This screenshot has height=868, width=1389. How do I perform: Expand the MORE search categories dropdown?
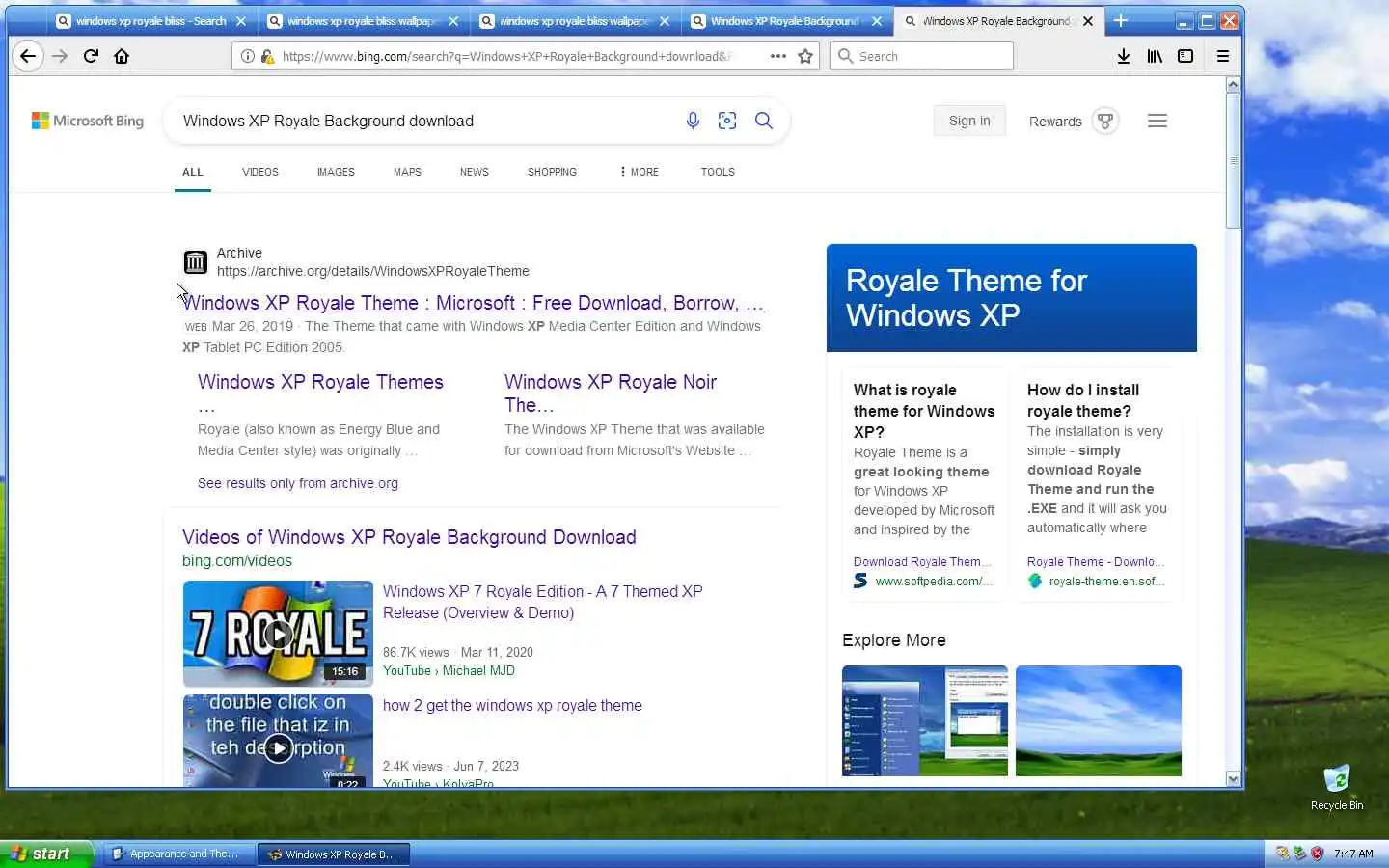(640, 172)
